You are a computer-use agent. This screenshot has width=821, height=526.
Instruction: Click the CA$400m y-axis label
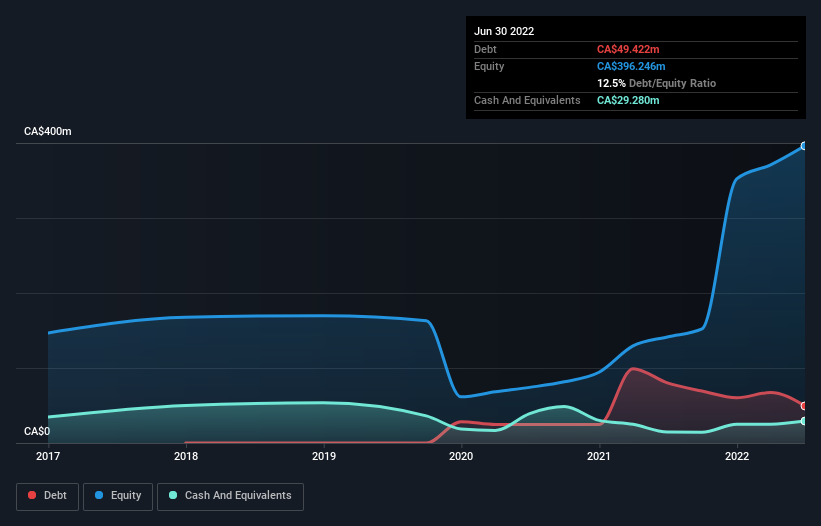point(48,131)
